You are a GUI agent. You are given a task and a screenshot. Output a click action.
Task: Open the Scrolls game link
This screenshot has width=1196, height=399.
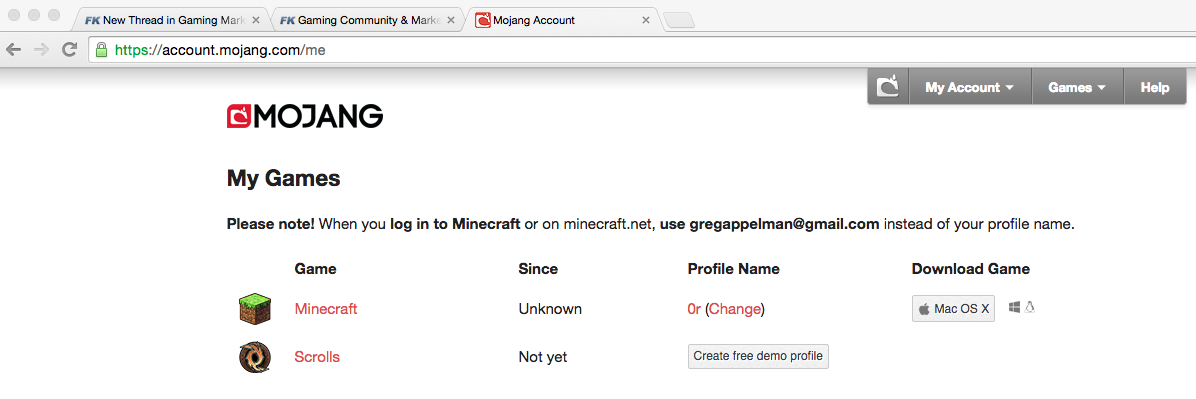pos(317,357)
